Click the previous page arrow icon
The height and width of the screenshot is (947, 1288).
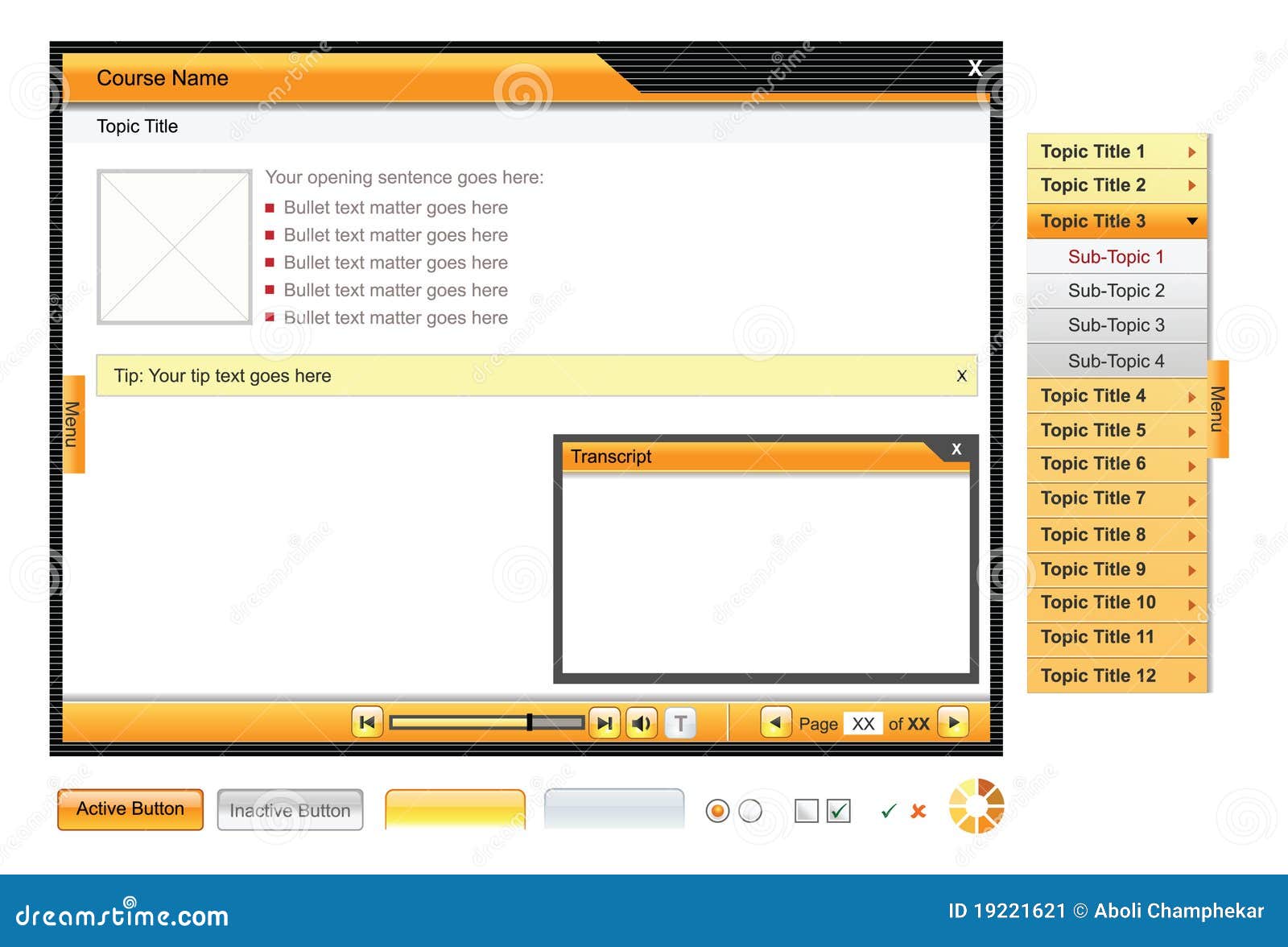click(x=775, y=723)
